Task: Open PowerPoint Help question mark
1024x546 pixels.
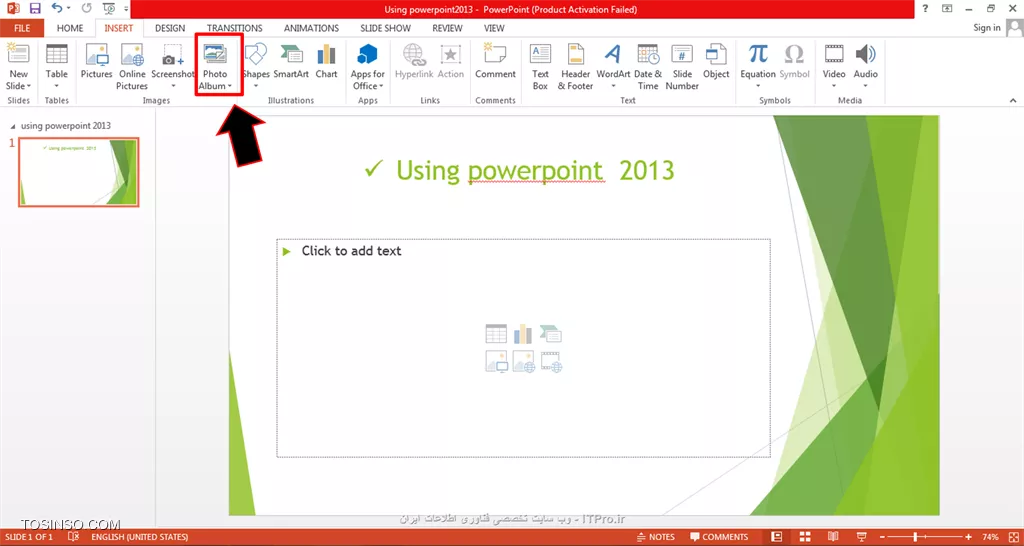Action: (925, 8)
